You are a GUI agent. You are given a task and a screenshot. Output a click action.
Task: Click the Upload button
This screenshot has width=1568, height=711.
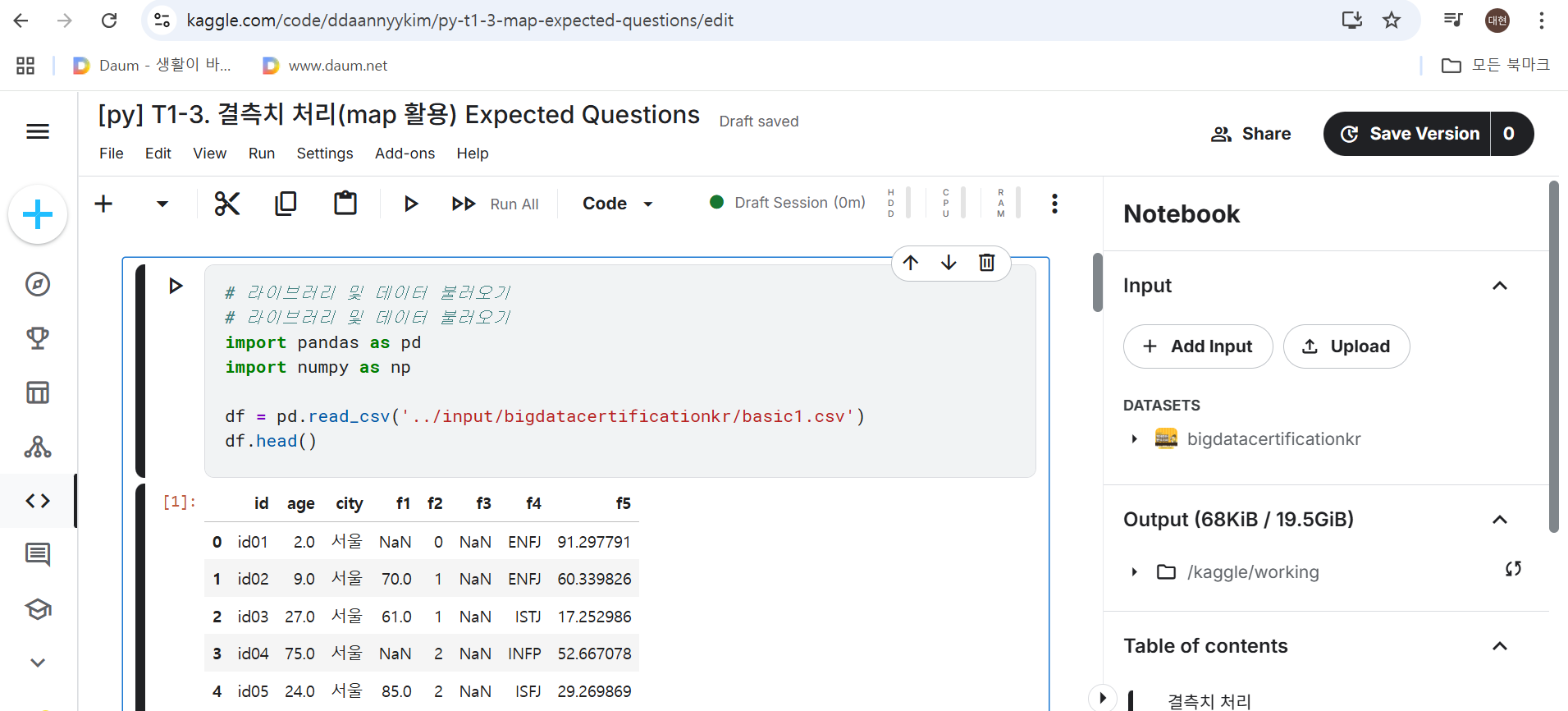pos(1346,346)
